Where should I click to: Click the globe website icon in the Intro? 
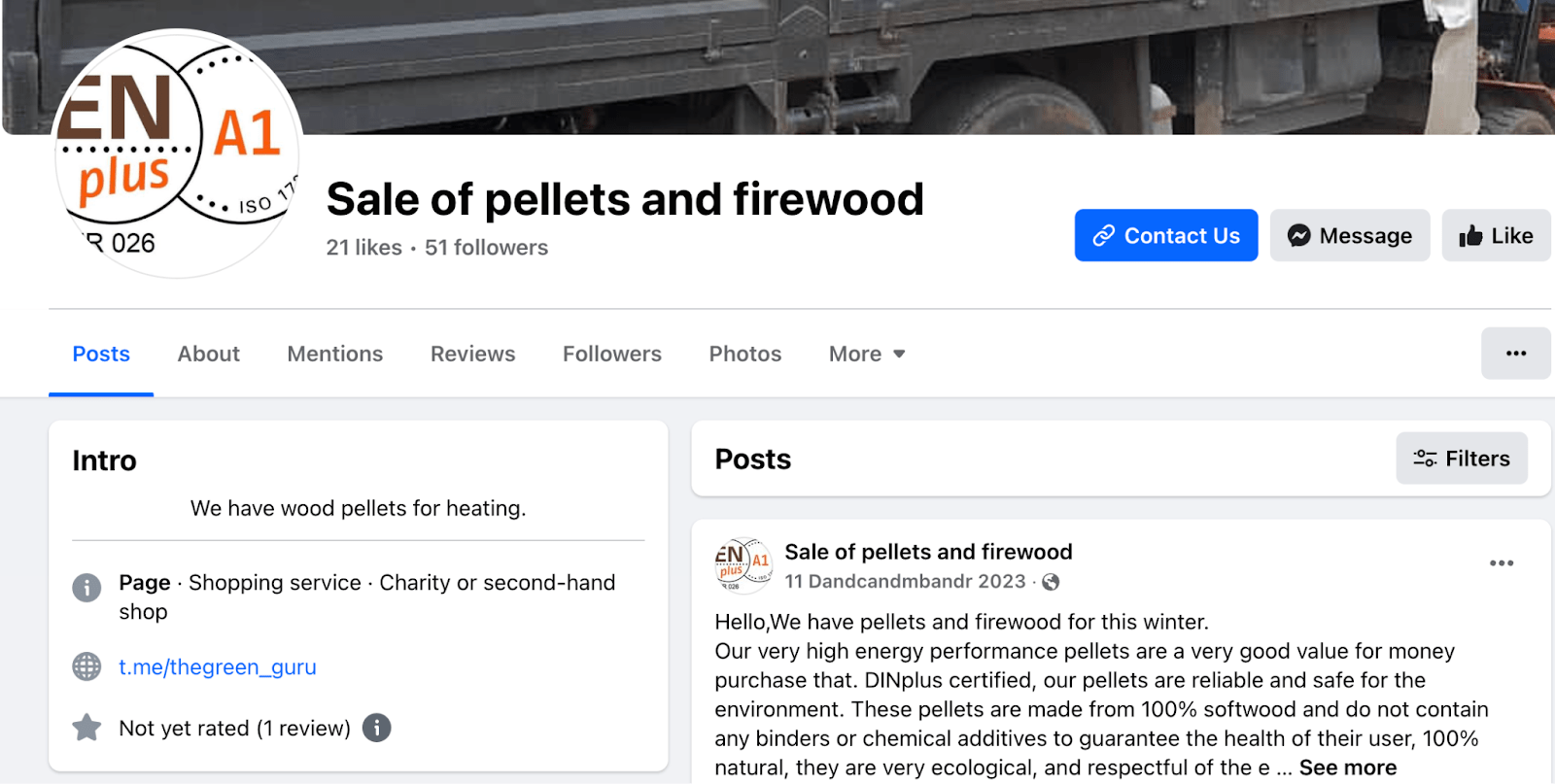pos(87,666)
